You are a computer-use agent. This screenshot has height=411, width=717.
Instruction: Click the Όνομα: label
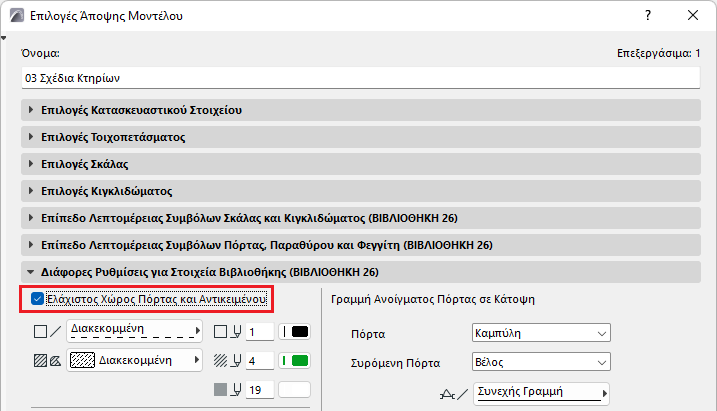40,53
